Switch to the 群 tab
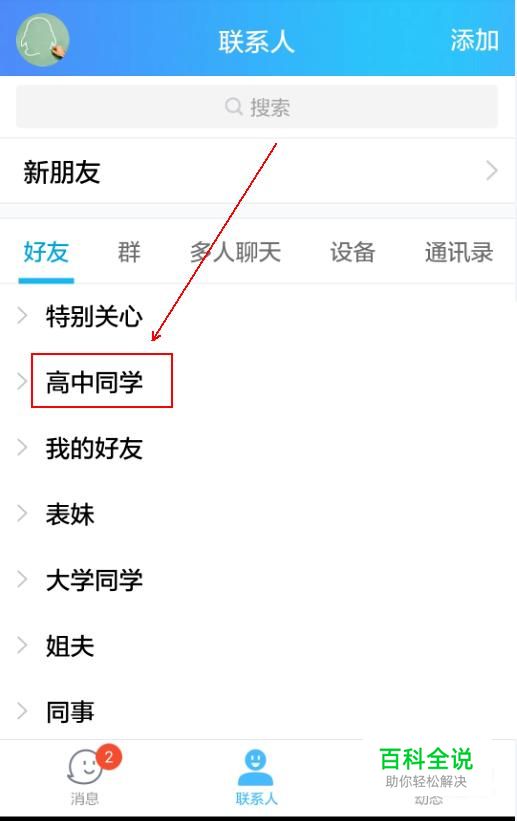517x821 pixels. point(129,252)
